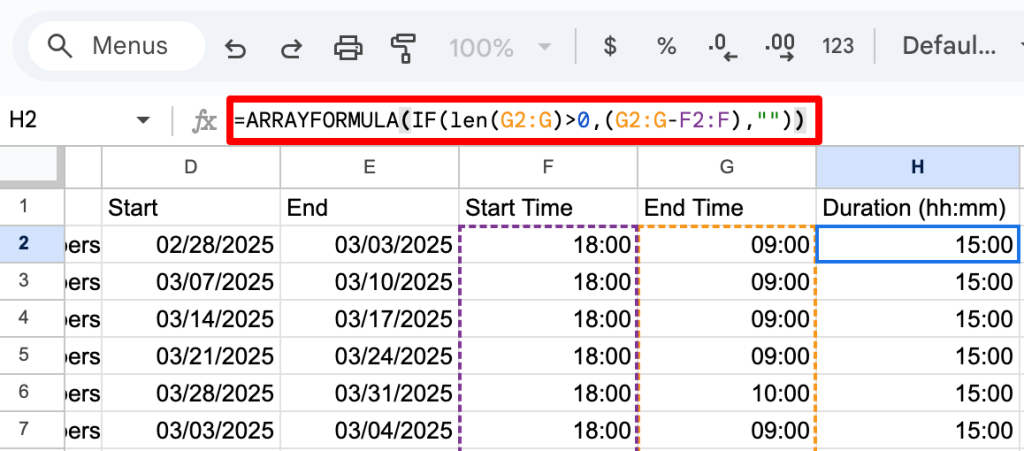Select cell with date 02/28/2025
1024x451 pixels.
(x=191, y=245)
